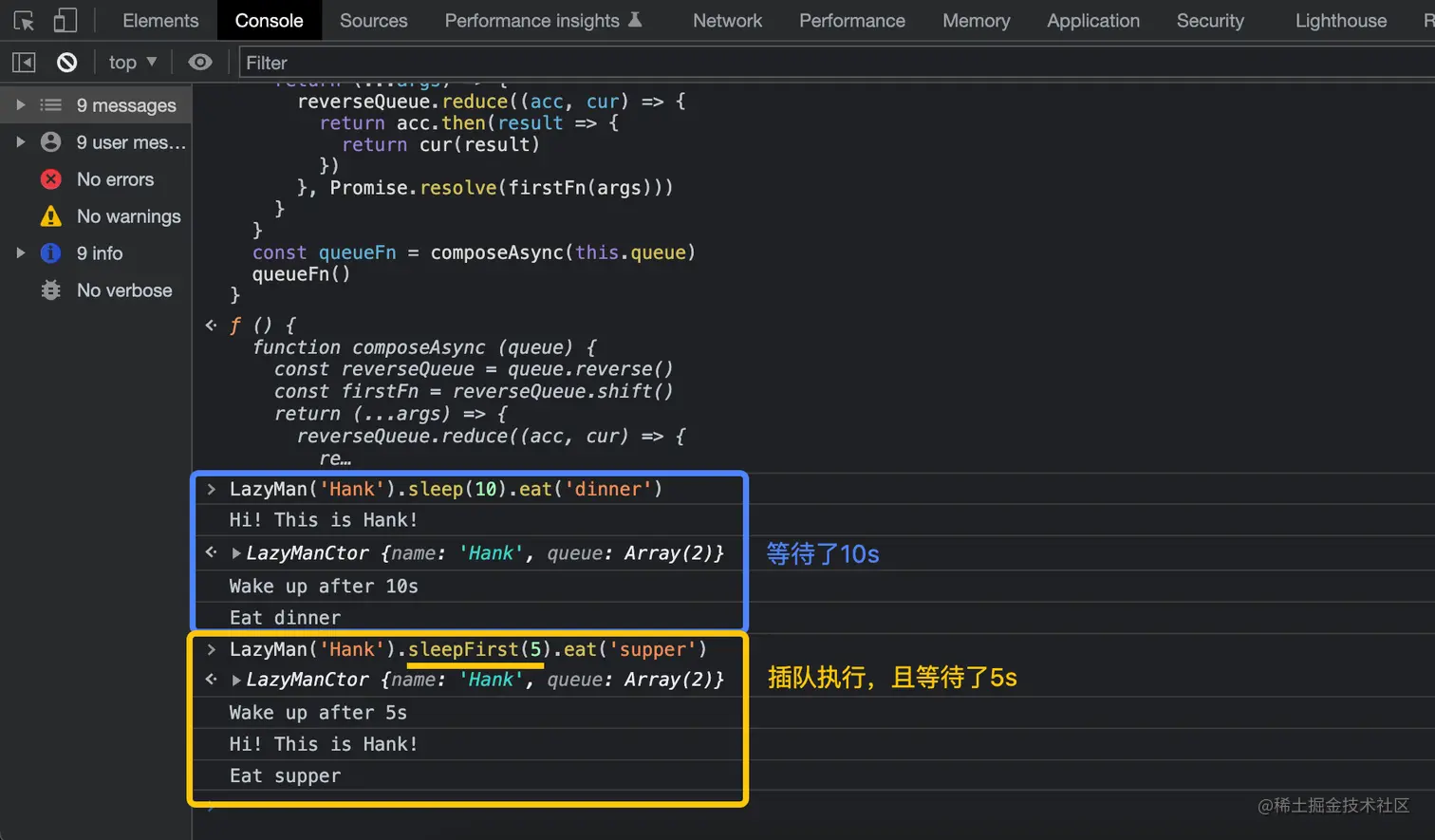Click the experimental flask icon on Performance insights

(x=636, y=19)
